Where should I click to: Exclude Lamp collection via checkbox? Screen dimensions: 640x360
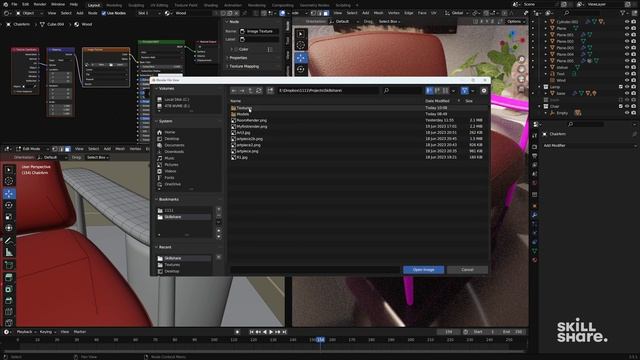pyautogui.click(x=621, y=87)
